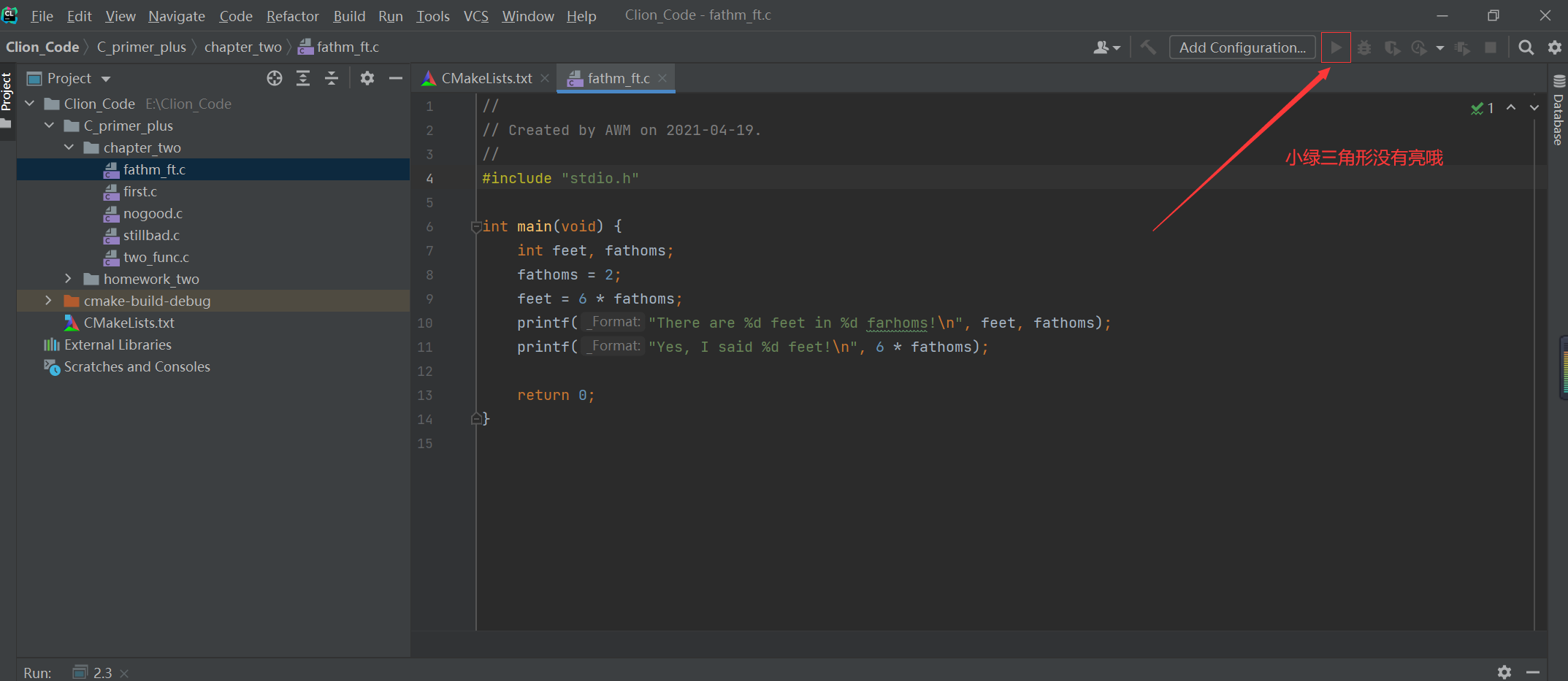Close the CMakeLists.txt editor tab

pos(545,78)
